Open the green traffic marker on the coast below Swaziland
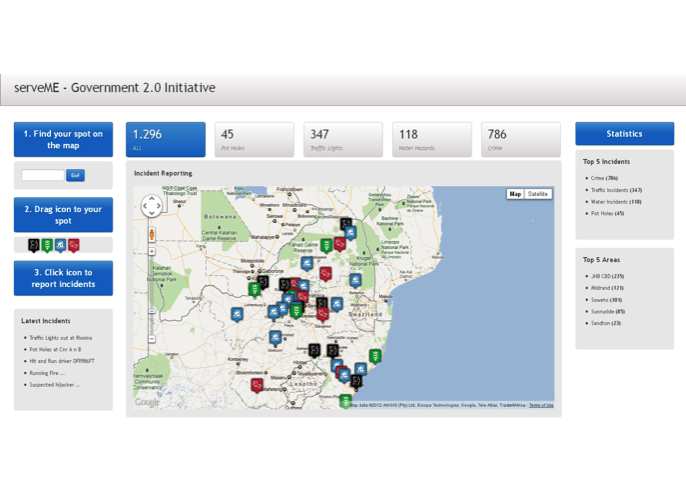Viewport: 686px width, 500px height. coord(375,356)
